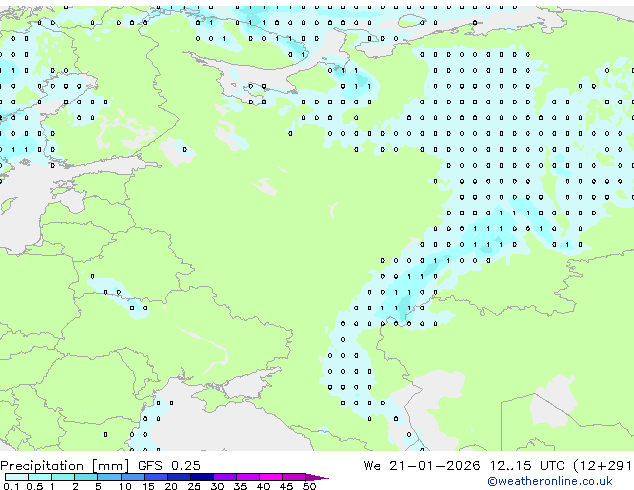Select the 40 mm bright magenta legend swatch
Screen dimensions: 634x490
tap(271, 477)
